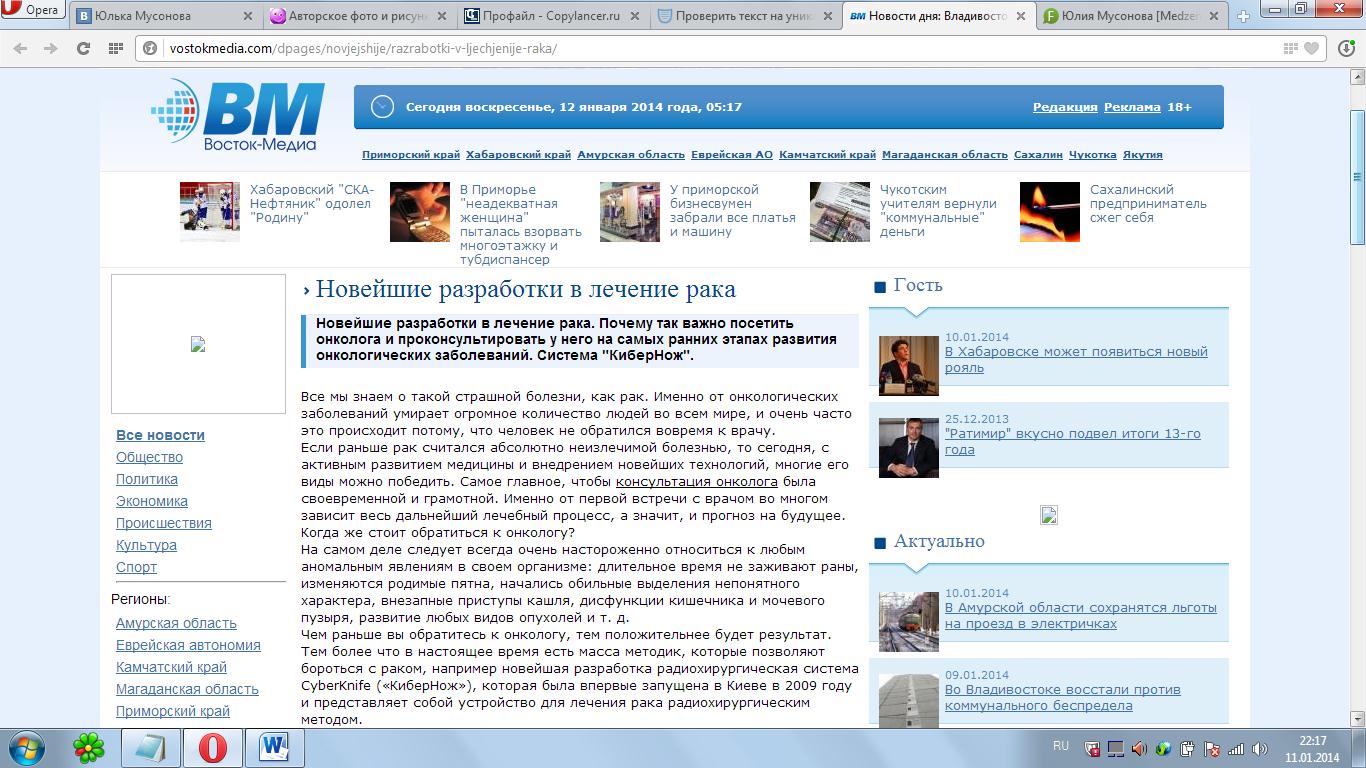Click the Speed Dial grid icon in address bar
Image resolution: width=1366 pixels, height=768 pixels.
tap(1290, 47)
